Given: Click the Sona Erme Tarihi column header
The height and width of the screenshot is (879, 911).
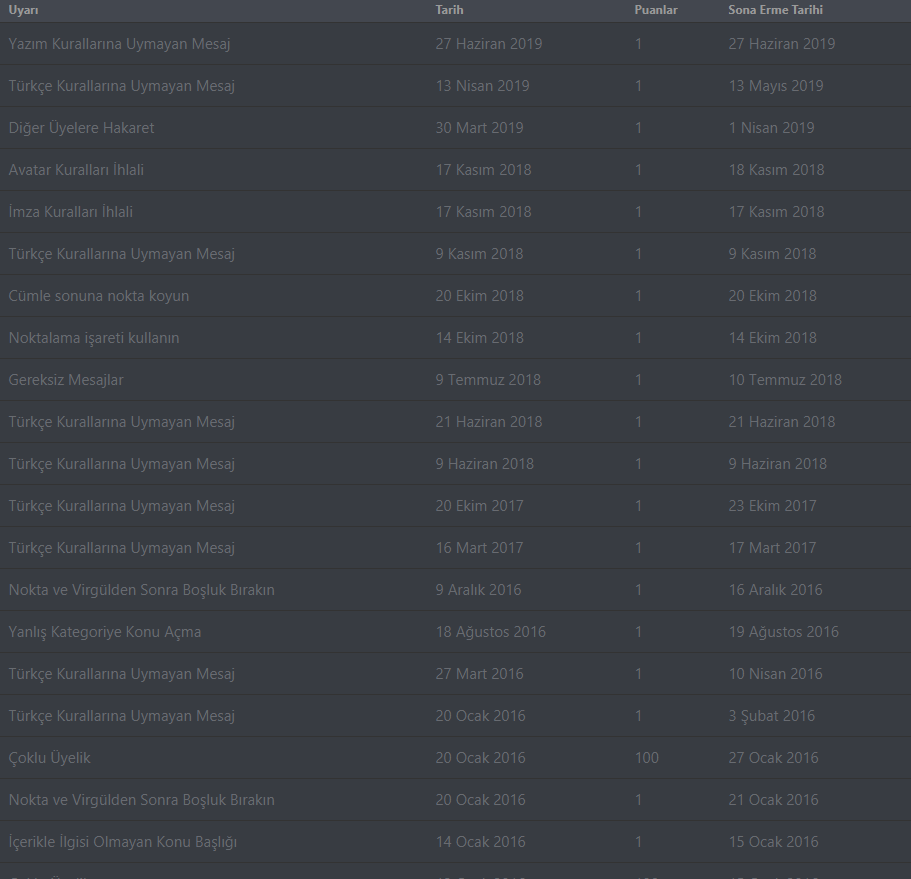Looking at the screenshot, I should 775,10.
